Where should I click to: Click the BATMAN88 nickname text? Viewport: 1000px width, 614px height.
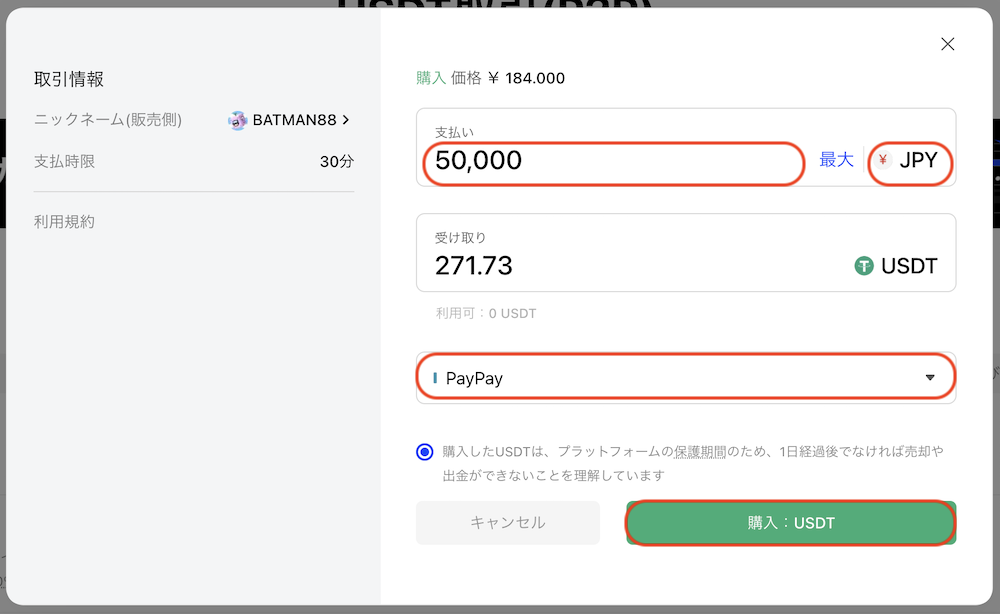pos(294,120)
